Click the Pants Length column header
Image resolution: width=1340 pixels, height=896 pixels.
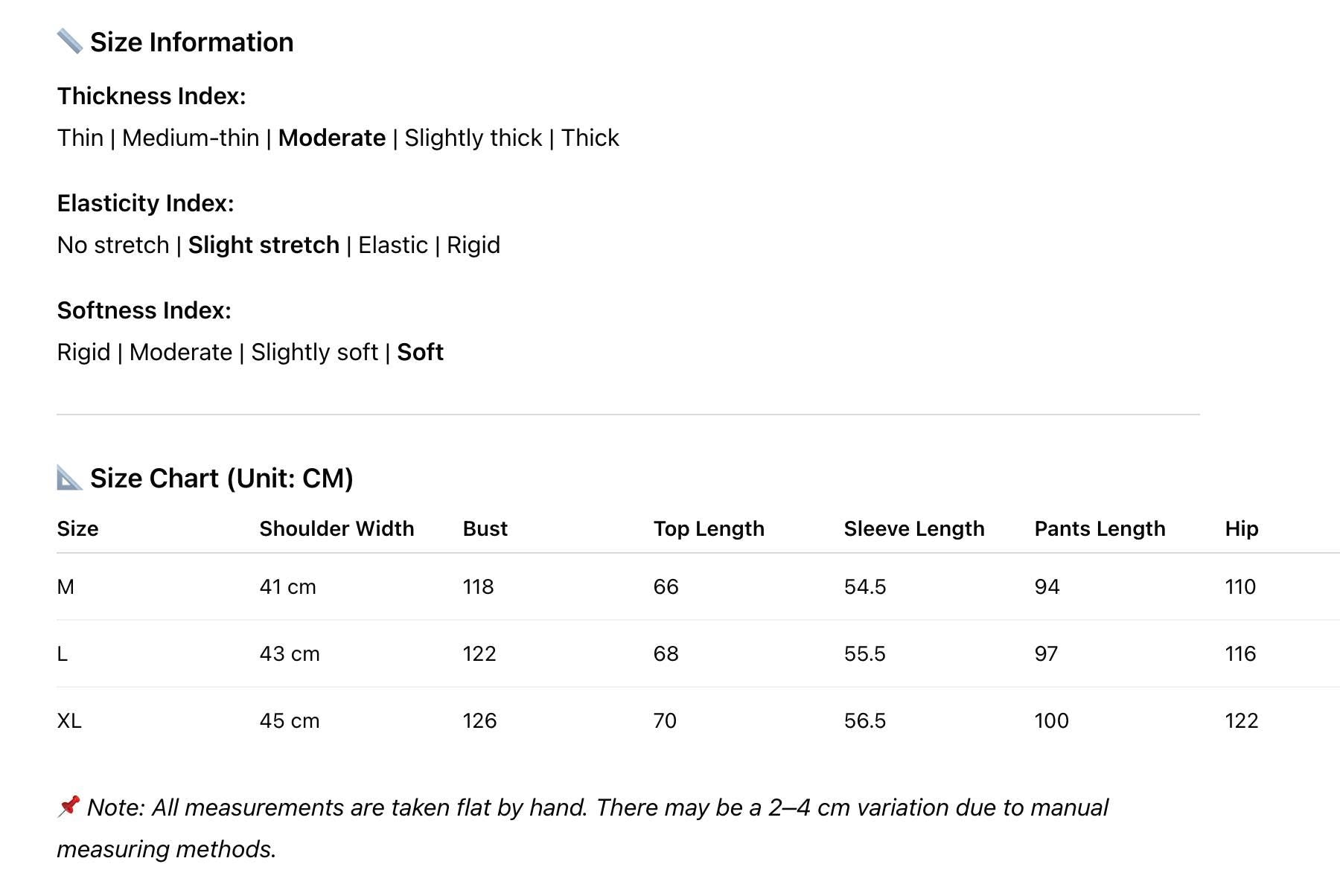1100,529
